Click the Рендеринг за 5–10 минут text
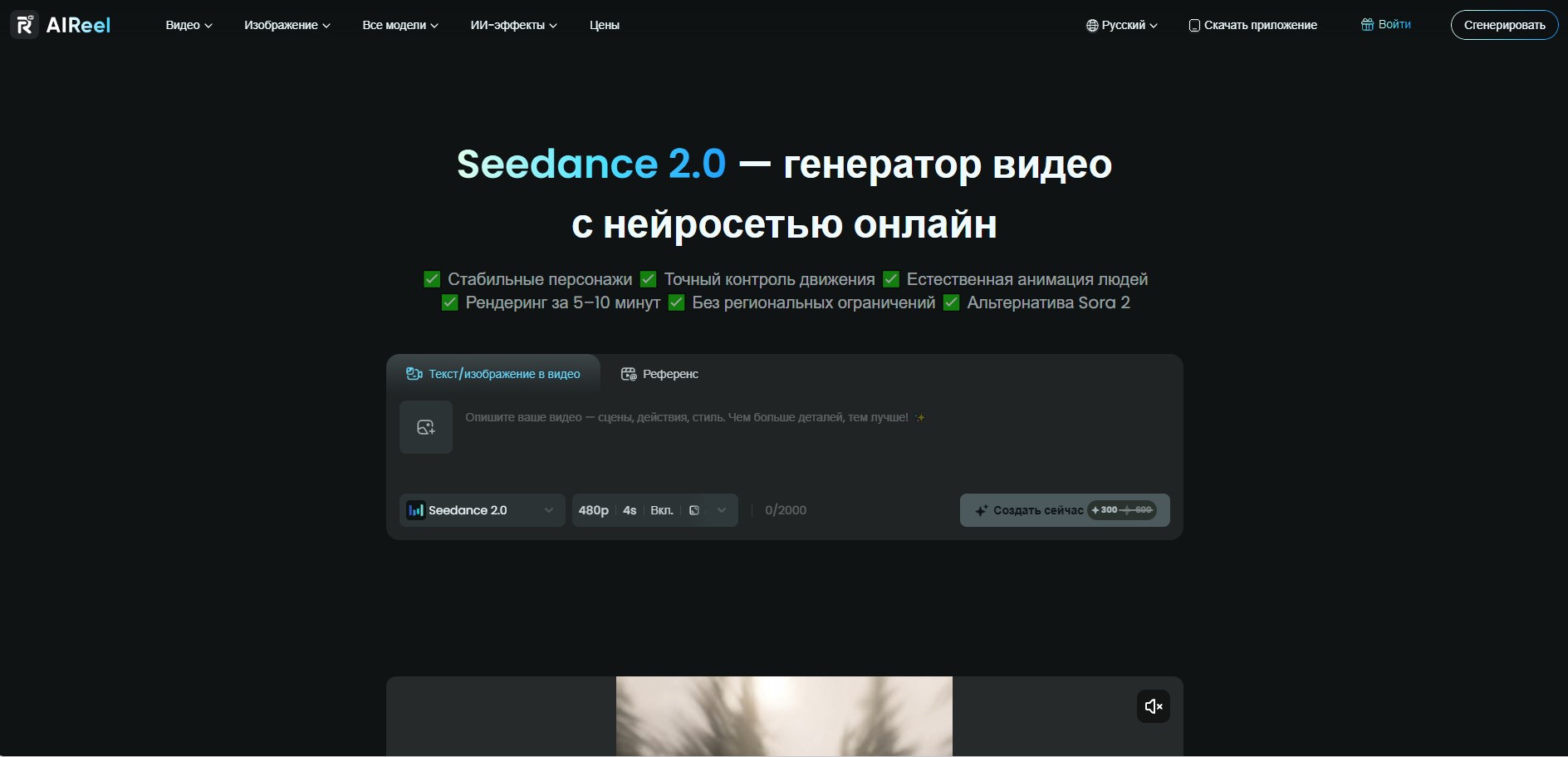The image size is (1568, 757). 563,302
